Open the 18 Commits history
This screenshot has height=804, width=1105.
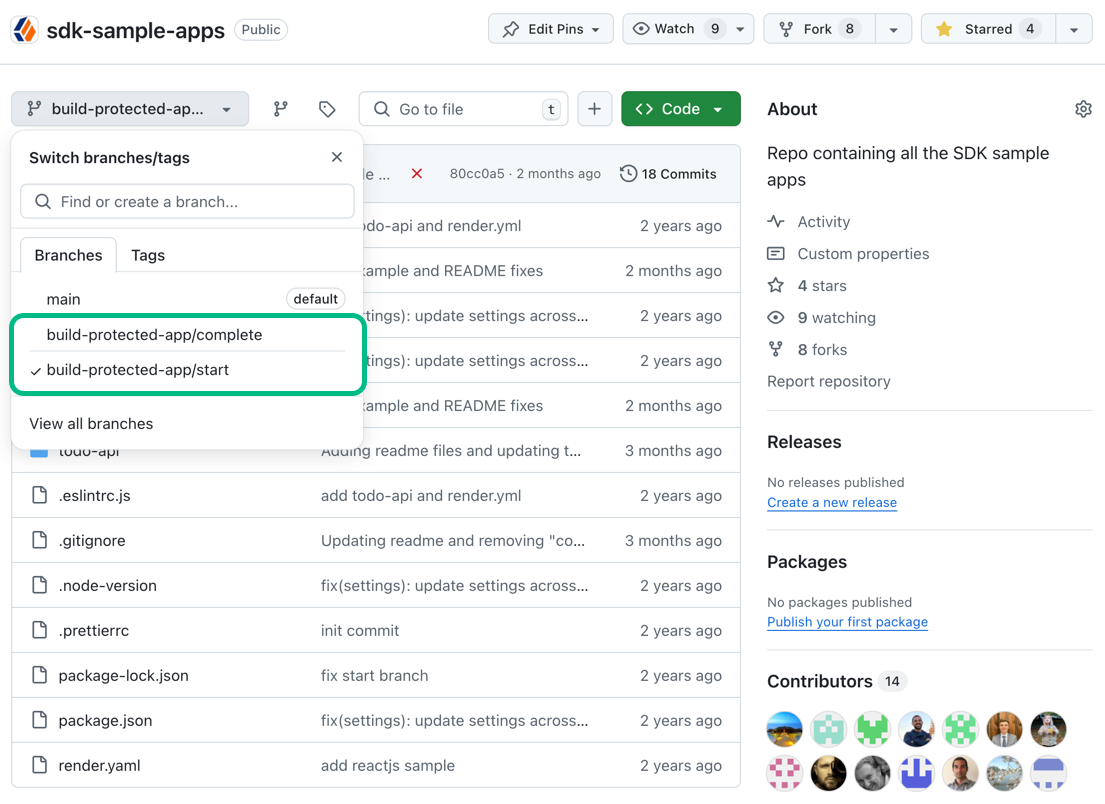click(668, 174)
